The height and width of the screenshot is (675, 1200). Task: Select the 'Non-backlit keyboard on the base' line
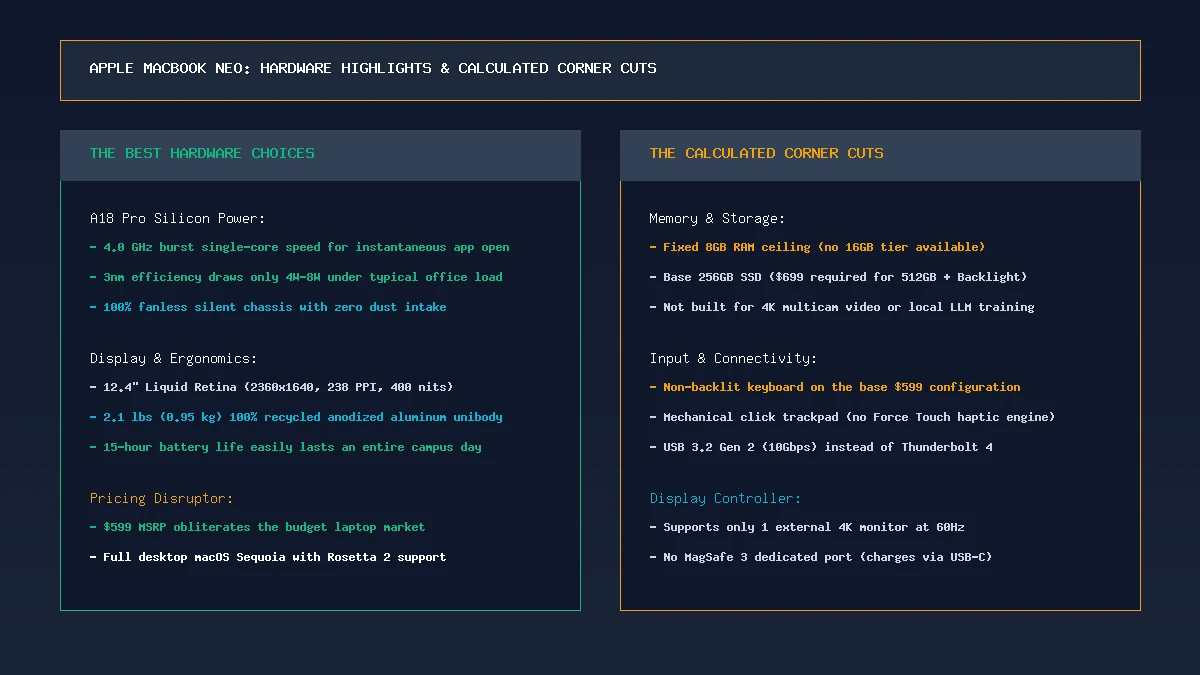(x=835, y=387)
